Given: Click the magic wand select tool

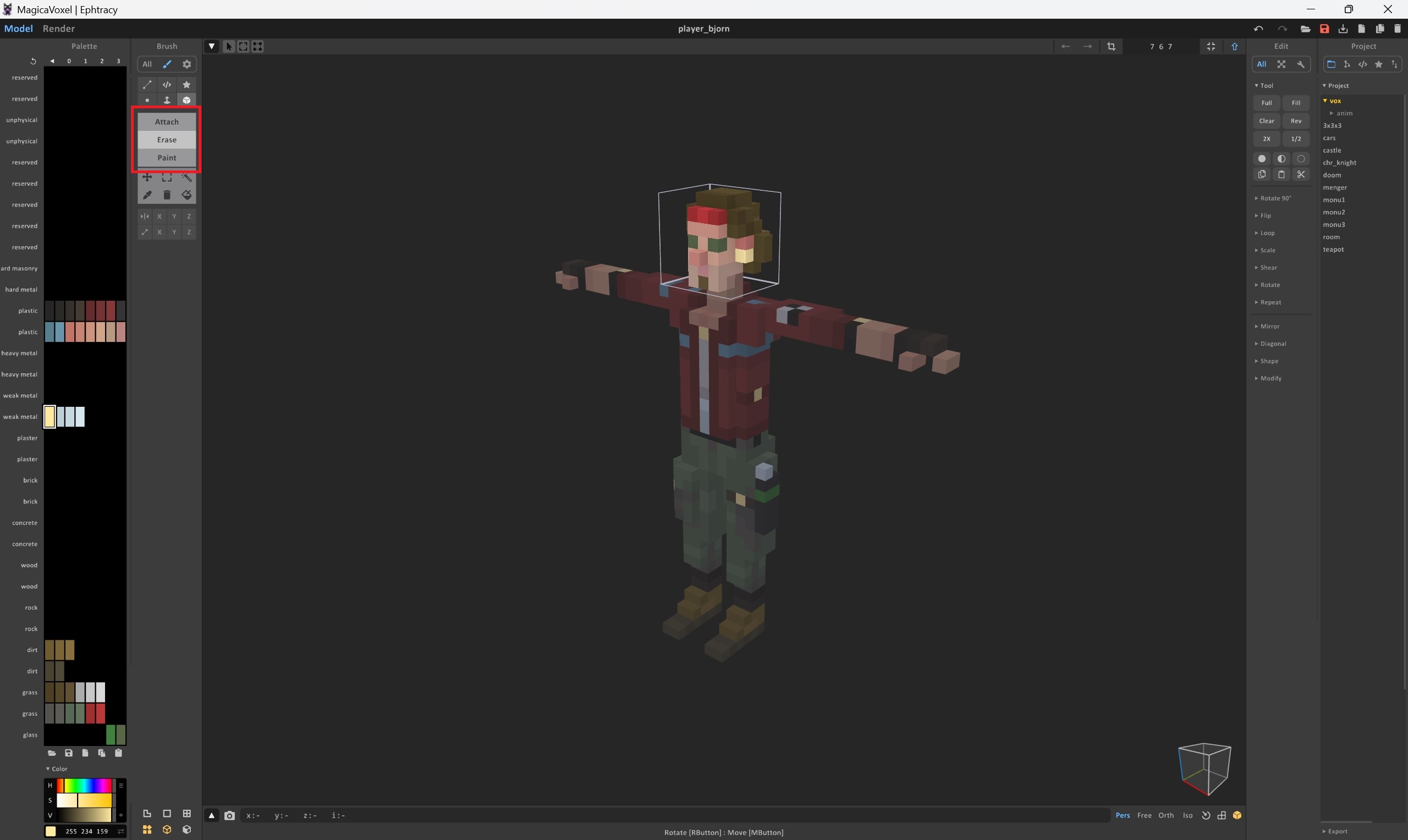Looking at the screenshot, I should tap(186, 178).
